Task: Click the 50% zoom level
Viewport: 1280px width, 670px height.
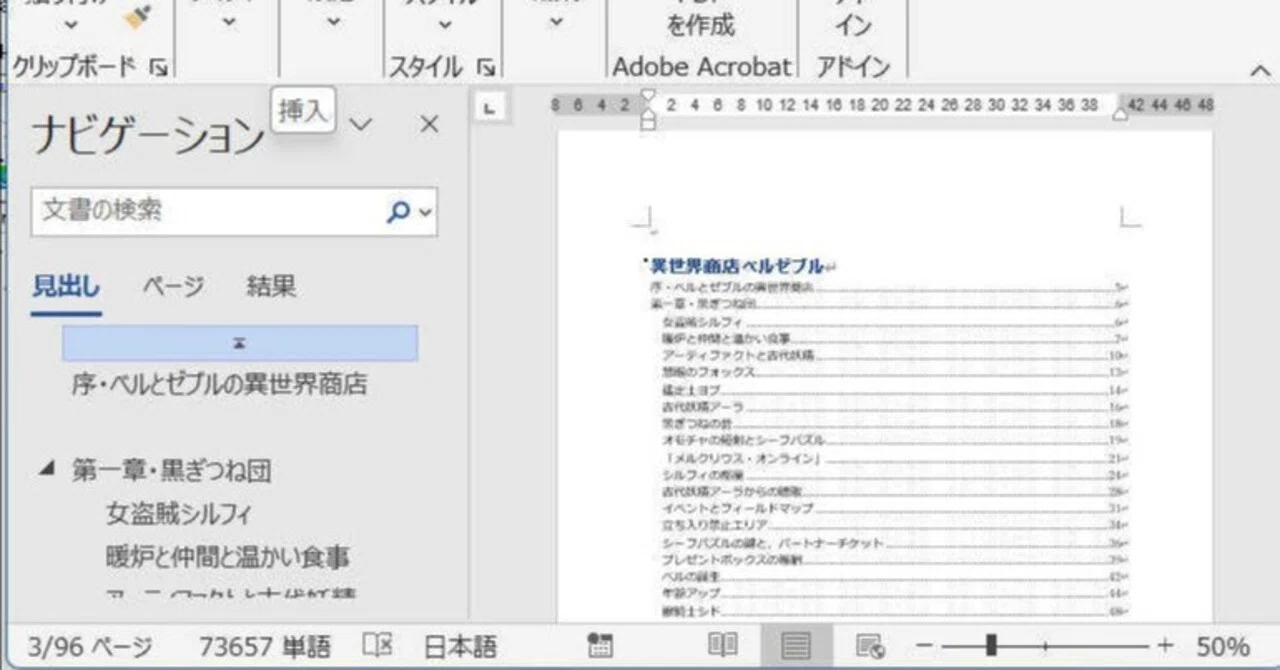Action: pos(1222,647)
